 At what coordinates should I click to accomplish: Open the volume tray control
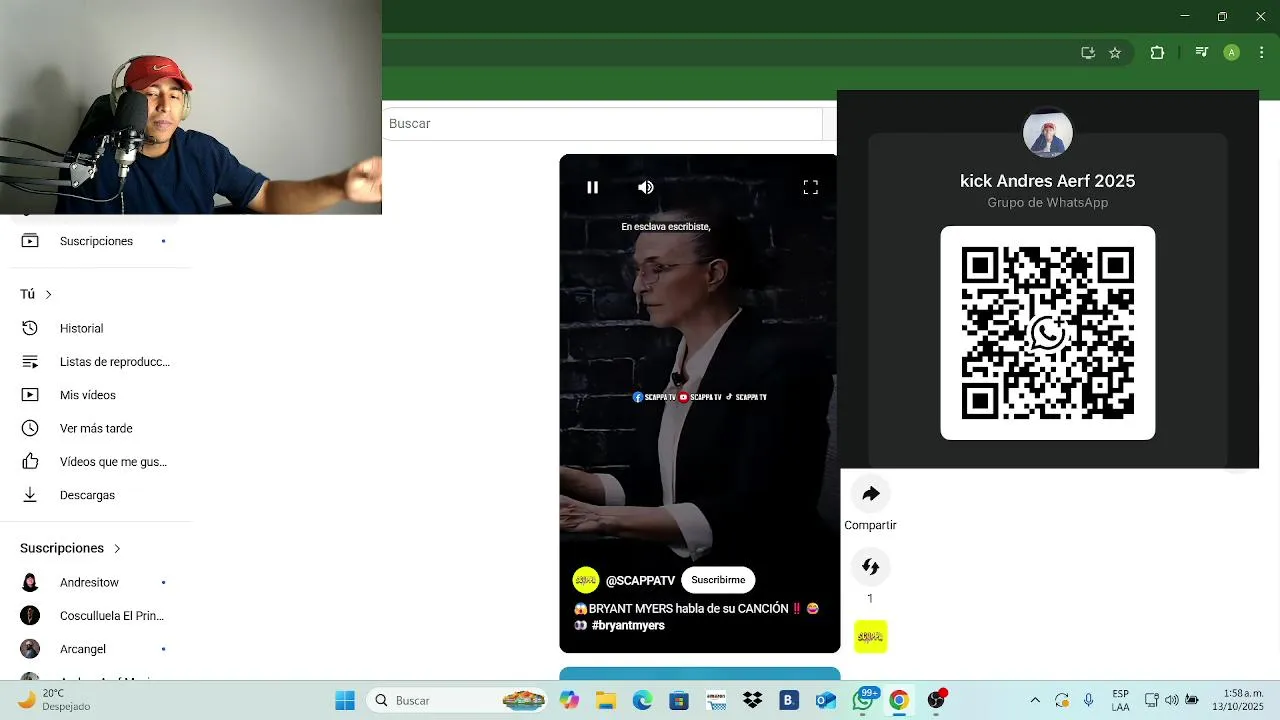pyautogui.click(x=1172, y=700)
